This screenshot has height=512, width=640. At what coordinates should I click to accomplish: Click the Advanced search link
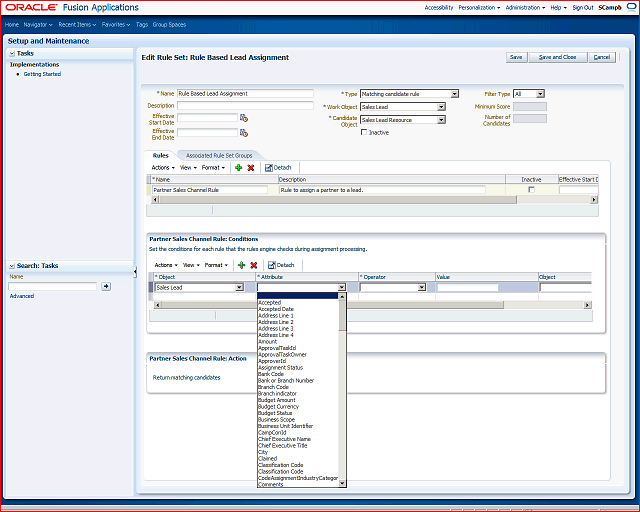[x=22, y=296]
